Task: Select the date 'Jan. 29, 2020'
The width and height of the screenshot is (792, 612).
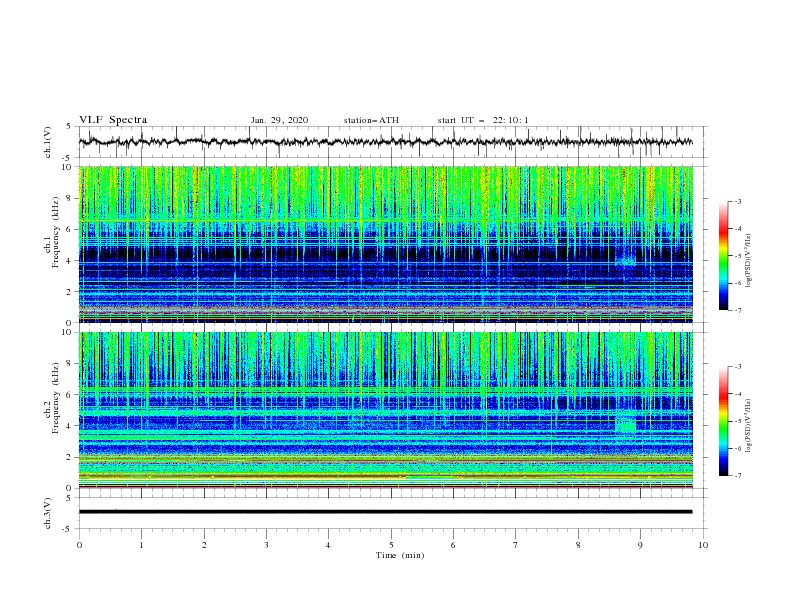Action: [x=279, y=120]
